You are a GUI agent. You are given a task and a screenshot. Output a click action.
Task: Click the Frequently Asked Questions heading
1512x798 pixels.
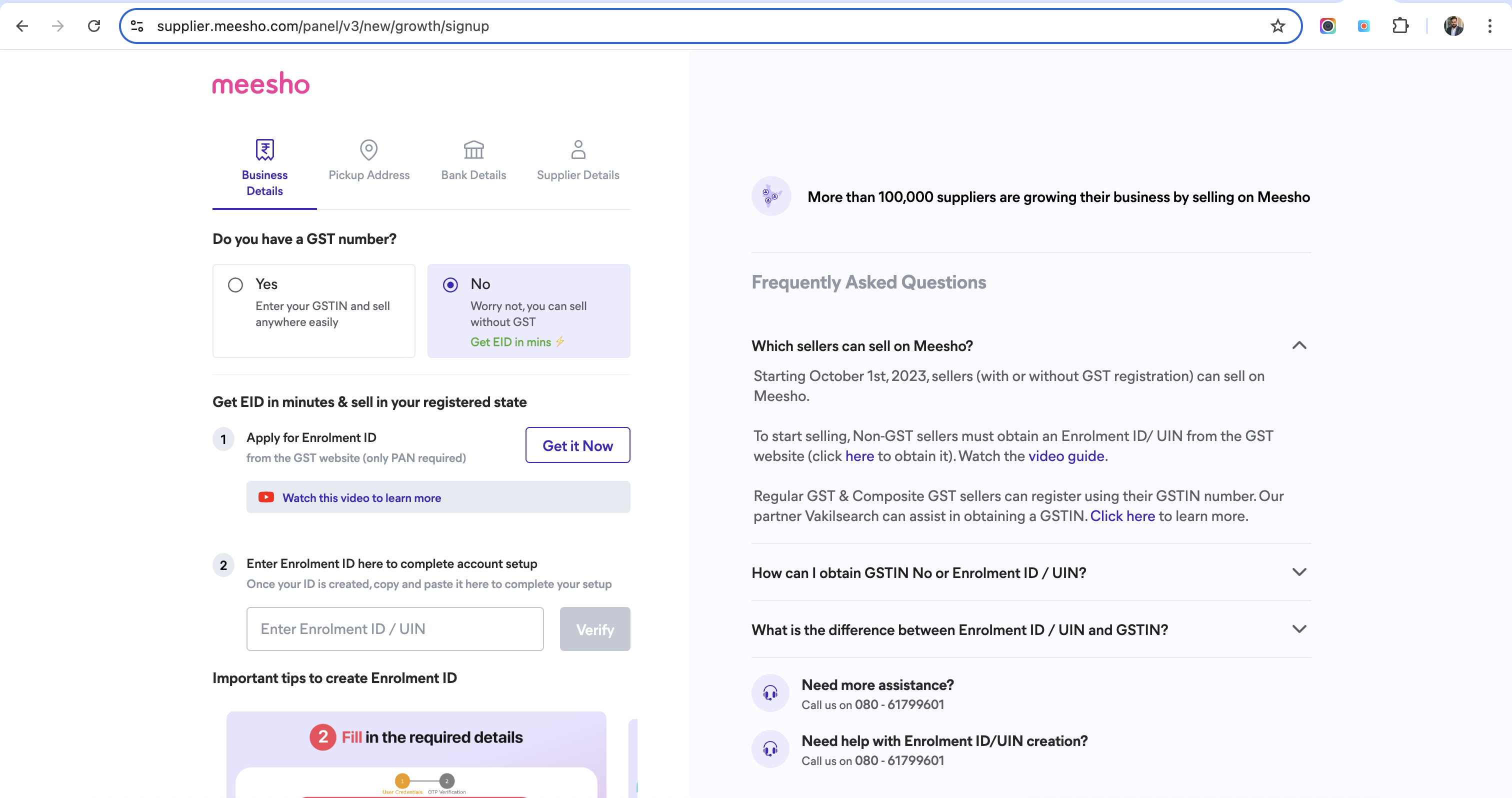coord(868,282)
